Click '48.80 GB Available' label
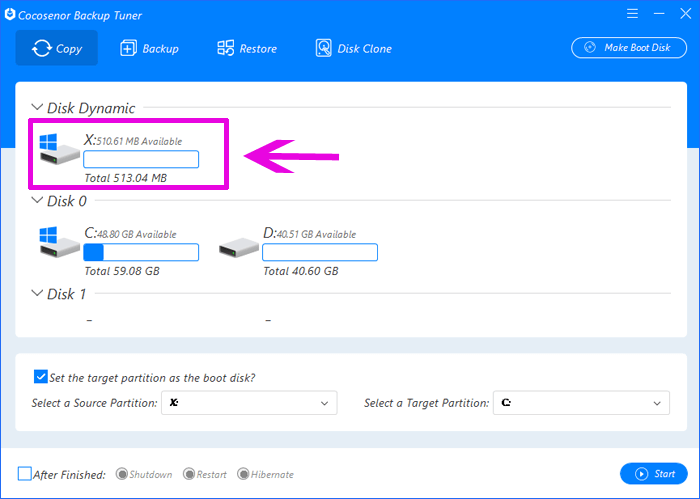This screenshot has height=499, width=700. click(x=137, y=234)
